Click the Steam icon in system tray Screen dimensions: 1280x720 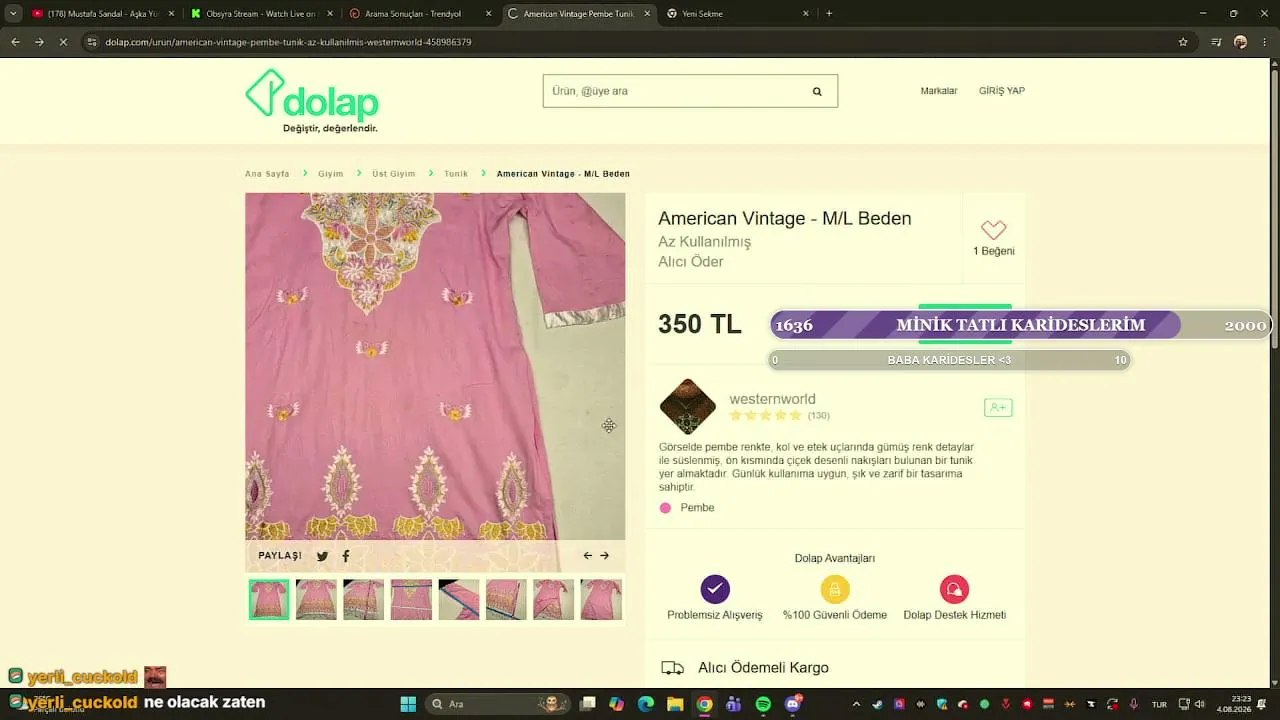[x=877, y=704]
